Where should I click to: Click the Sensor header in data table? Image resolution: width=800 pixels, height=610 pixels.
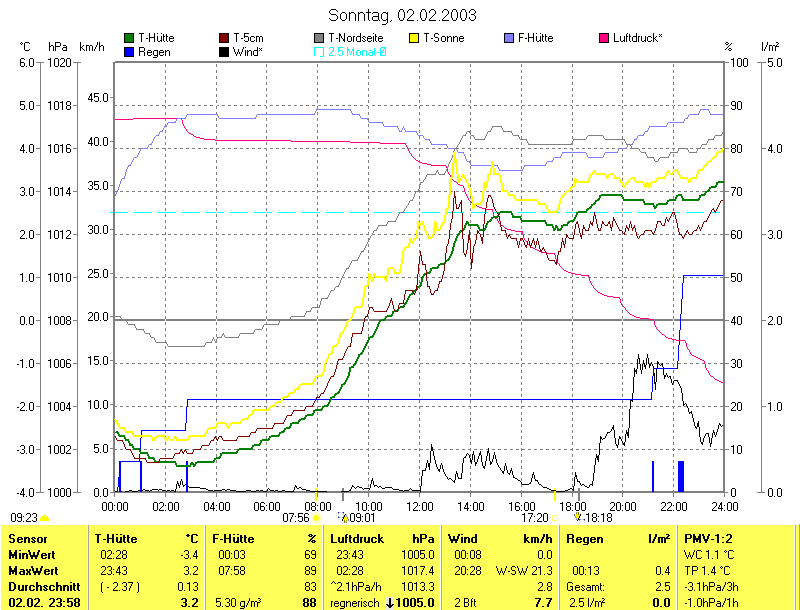pyautogui.click(x=27, y=539)
